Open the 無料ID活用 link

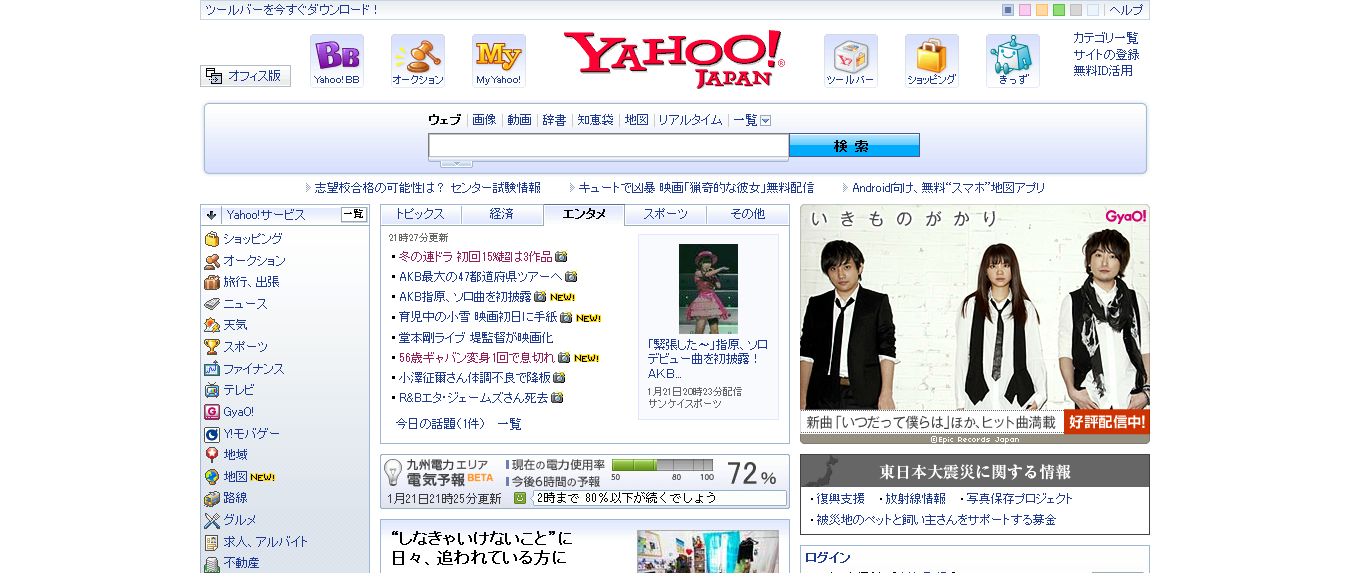point(1103,70)
